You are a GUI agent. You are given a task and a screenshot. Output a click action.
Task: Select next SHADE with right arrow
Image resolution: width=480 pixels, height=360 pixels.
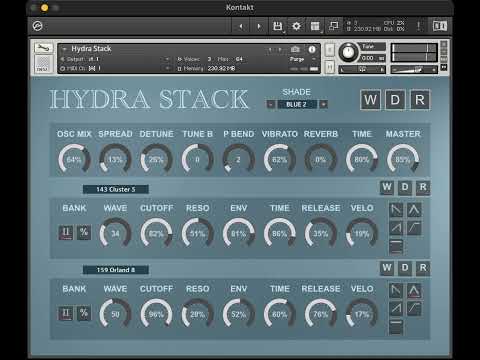[x=323, y=105]
